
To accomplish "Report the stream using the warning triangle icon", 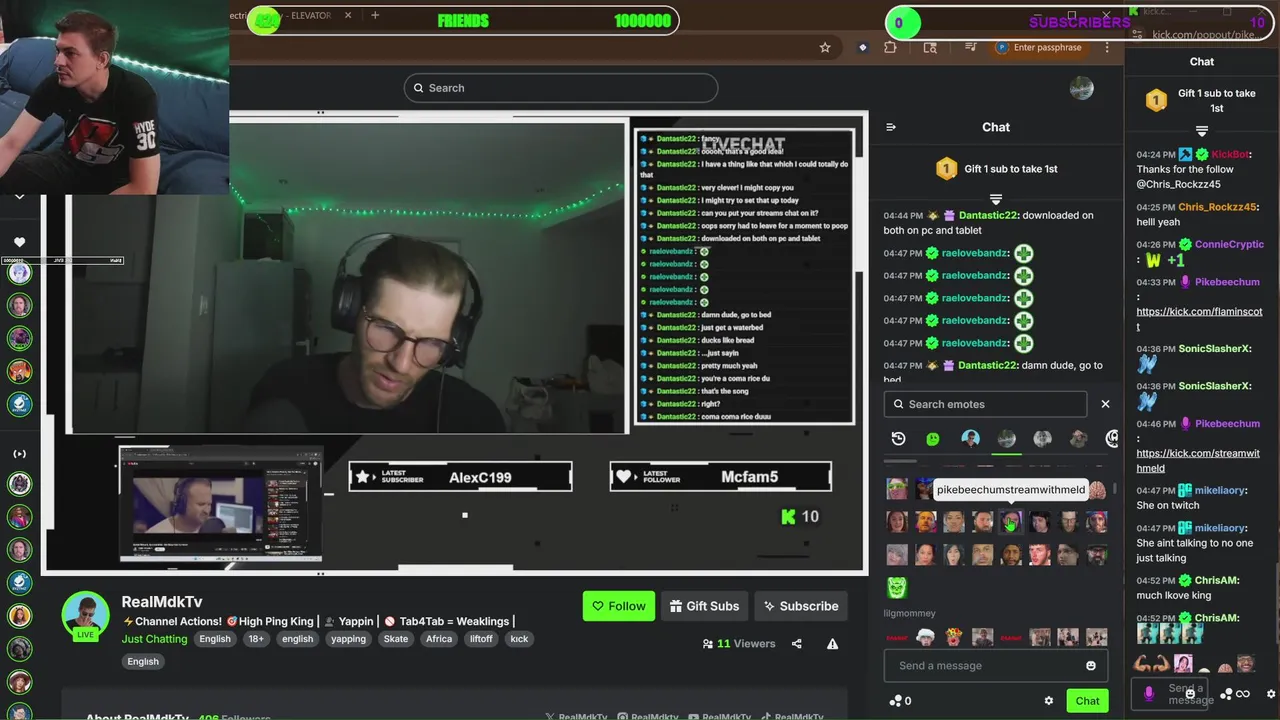I will pos(832,644).
